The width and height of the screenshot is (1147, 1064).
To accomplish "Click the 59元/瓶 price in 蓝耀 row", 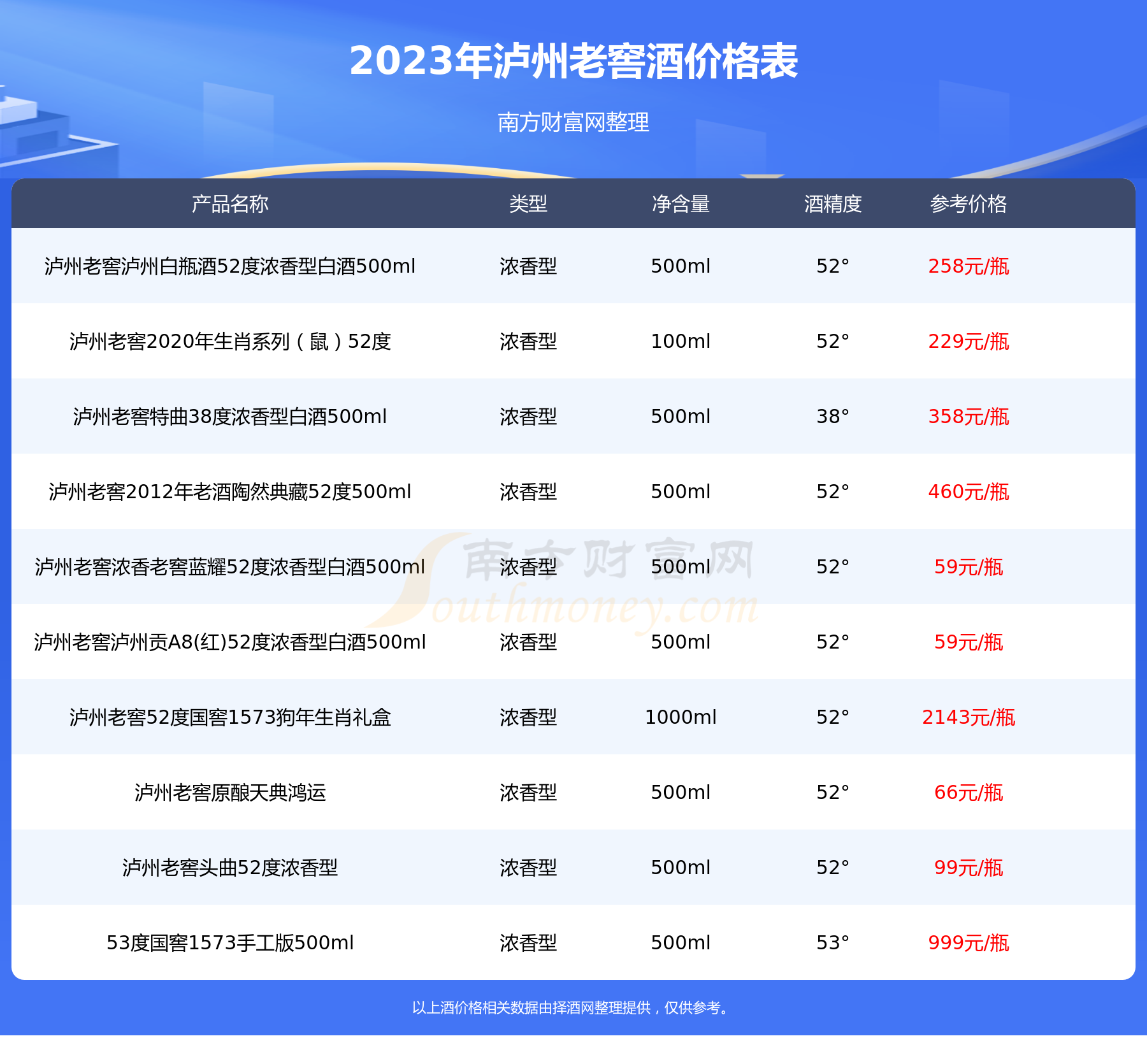I will click(x=969, y=566).
